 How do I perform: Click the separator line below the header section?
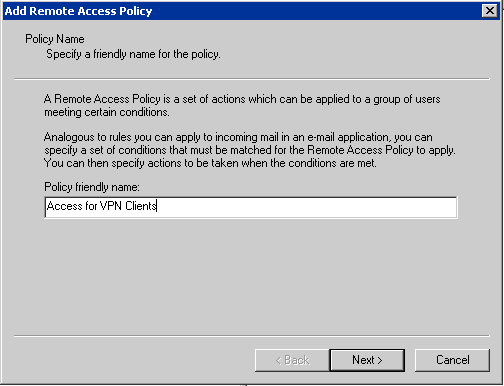252,79
